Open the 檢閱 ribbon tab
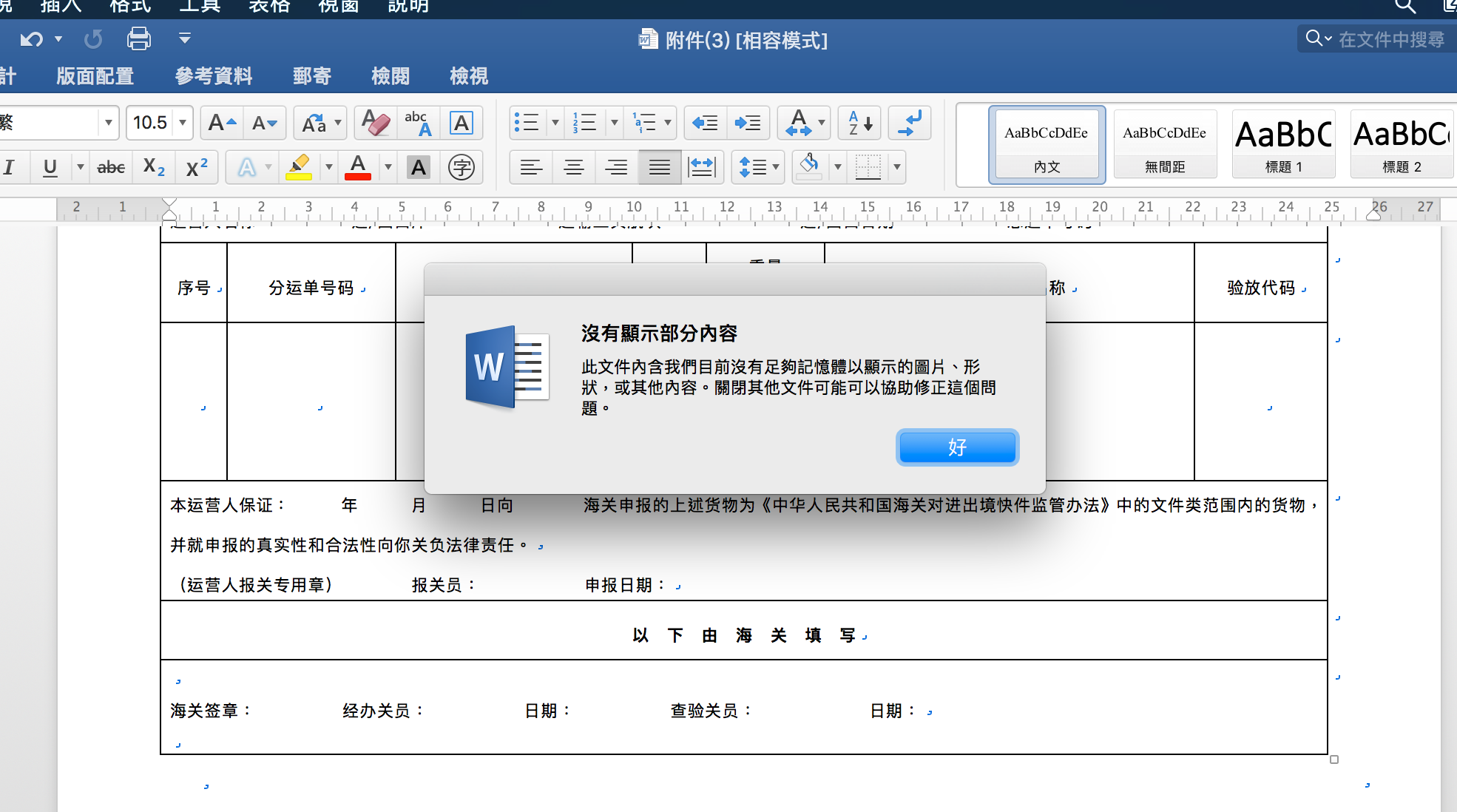 pyautogui.click(x=391, y=75)
